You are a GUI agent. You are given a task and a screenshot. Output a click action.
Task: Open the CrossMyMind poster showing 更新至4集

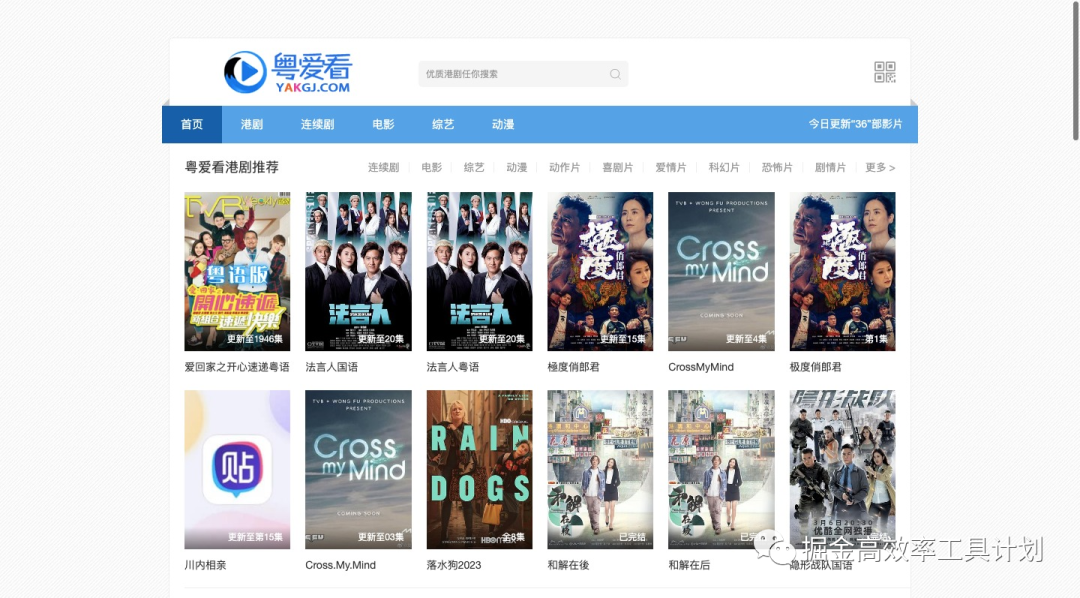click(721, 271)
